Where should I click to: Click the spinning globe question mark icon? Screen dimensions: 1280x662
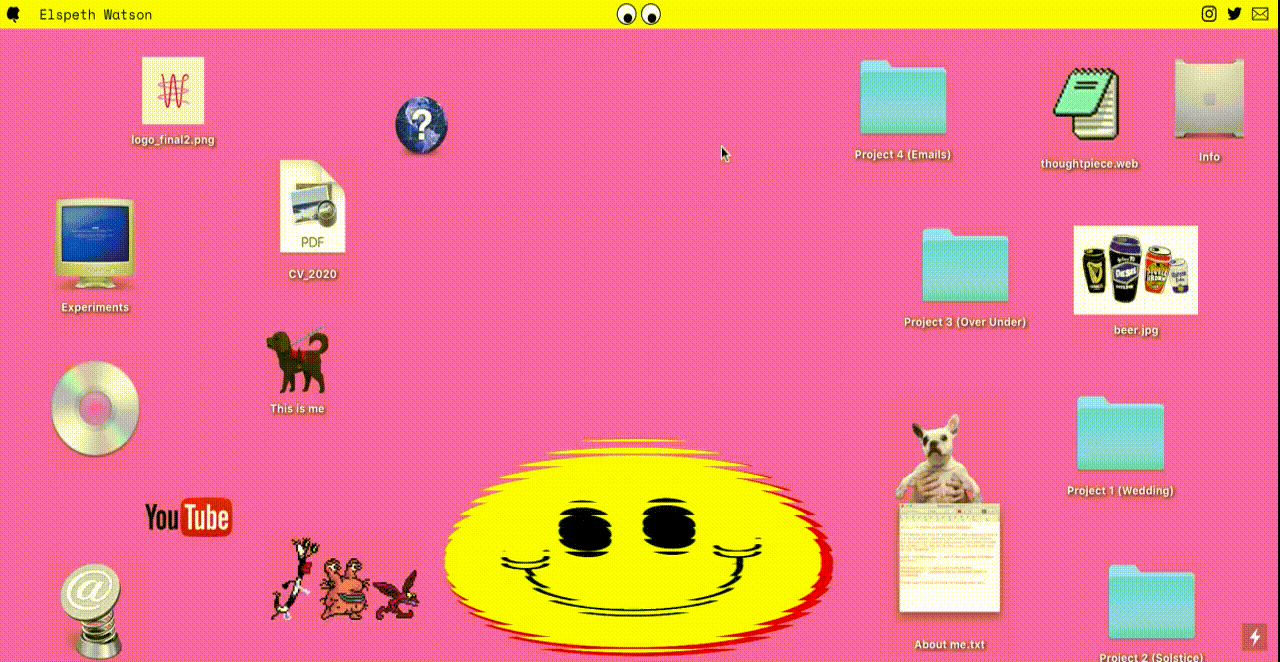coord(422,124)
